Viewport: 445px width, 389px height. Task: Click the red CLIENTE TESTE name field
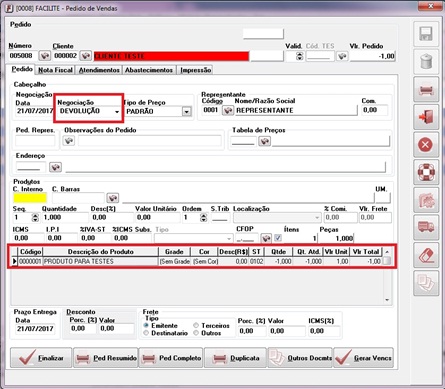(x=171, y=56)
